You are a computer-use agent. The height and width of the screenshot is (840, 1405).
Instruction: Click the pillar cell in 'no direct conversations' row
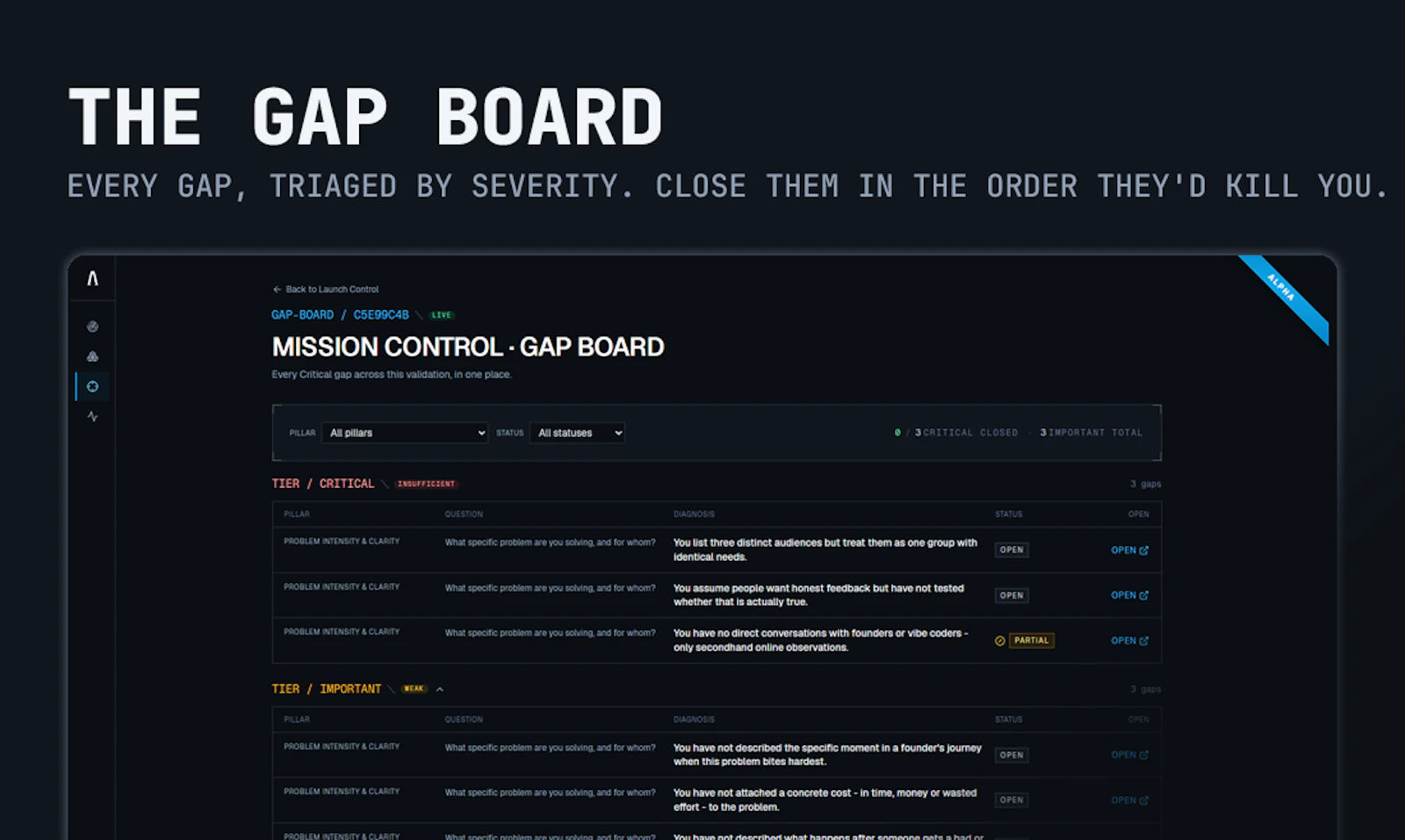342,632
